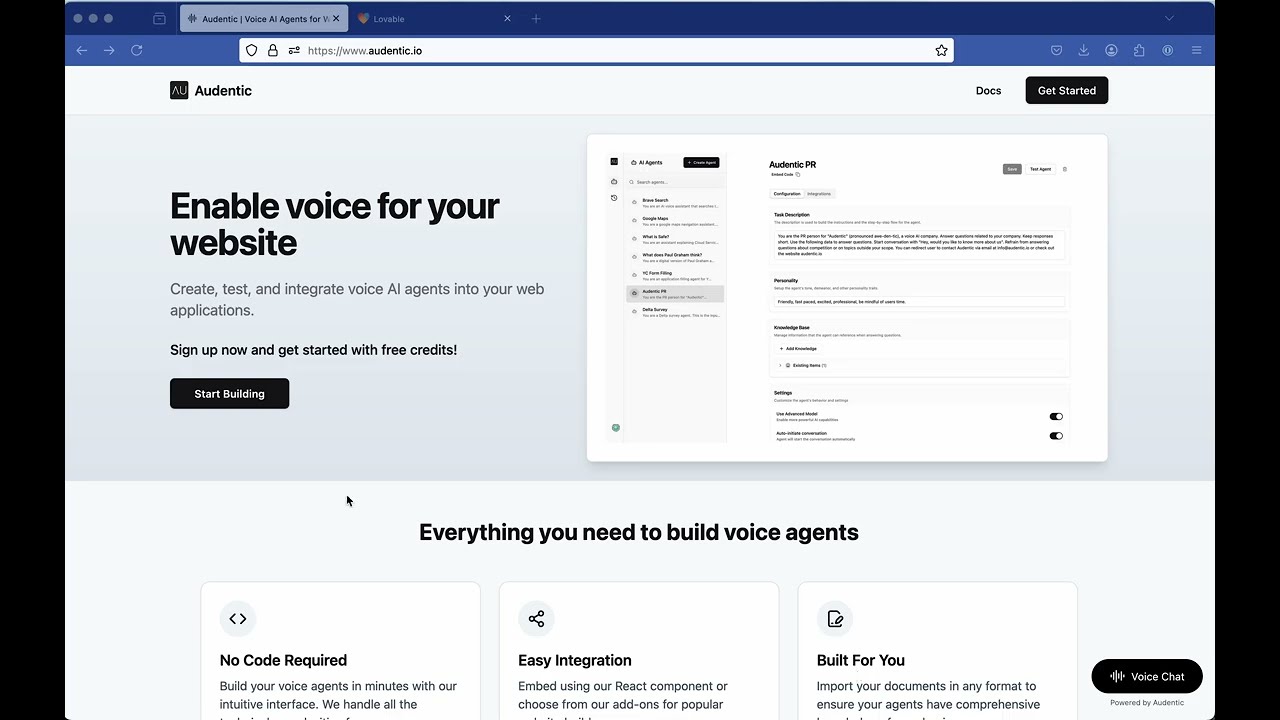
Task: Select What is Safe? agent in the preview
Action: click(675, 239)
